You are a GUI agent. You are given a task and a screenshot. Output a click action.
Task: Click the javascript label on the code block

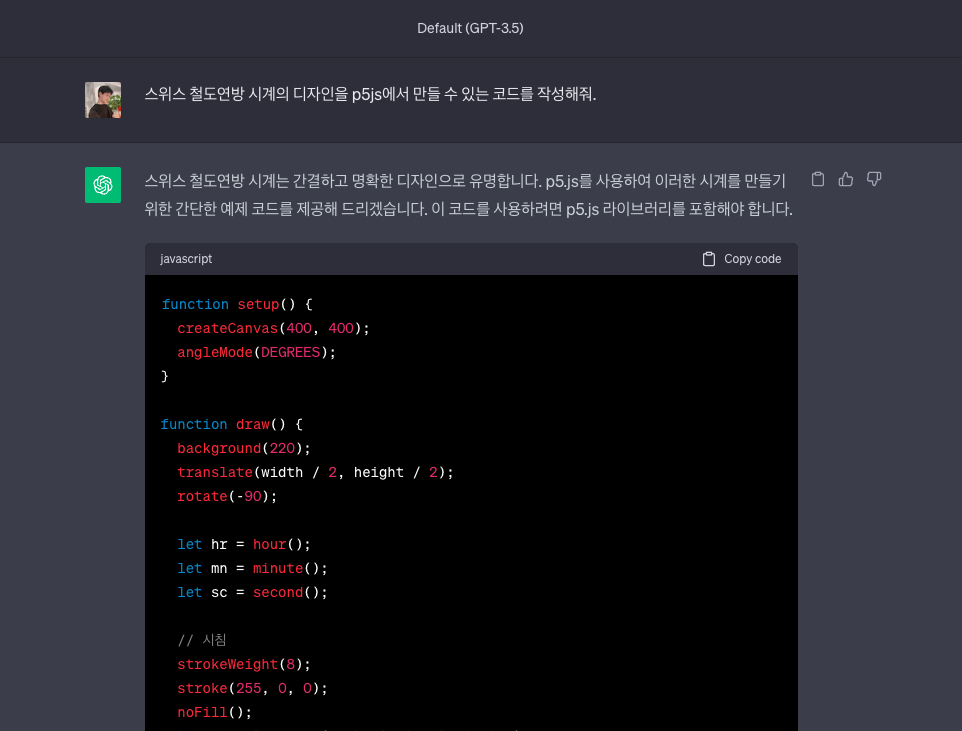(x=186, y=258)
